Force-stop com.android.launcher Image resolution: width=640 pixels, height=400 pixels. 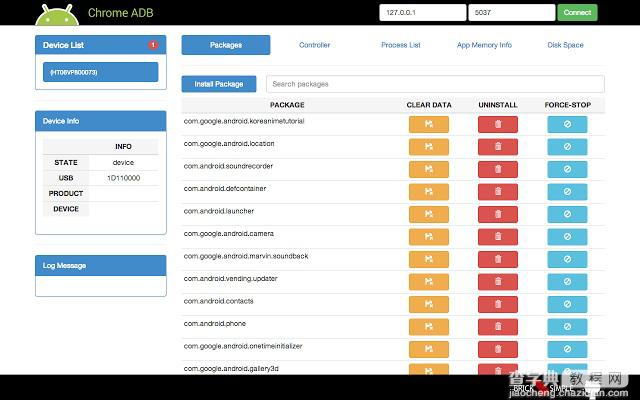pos(567,214)
